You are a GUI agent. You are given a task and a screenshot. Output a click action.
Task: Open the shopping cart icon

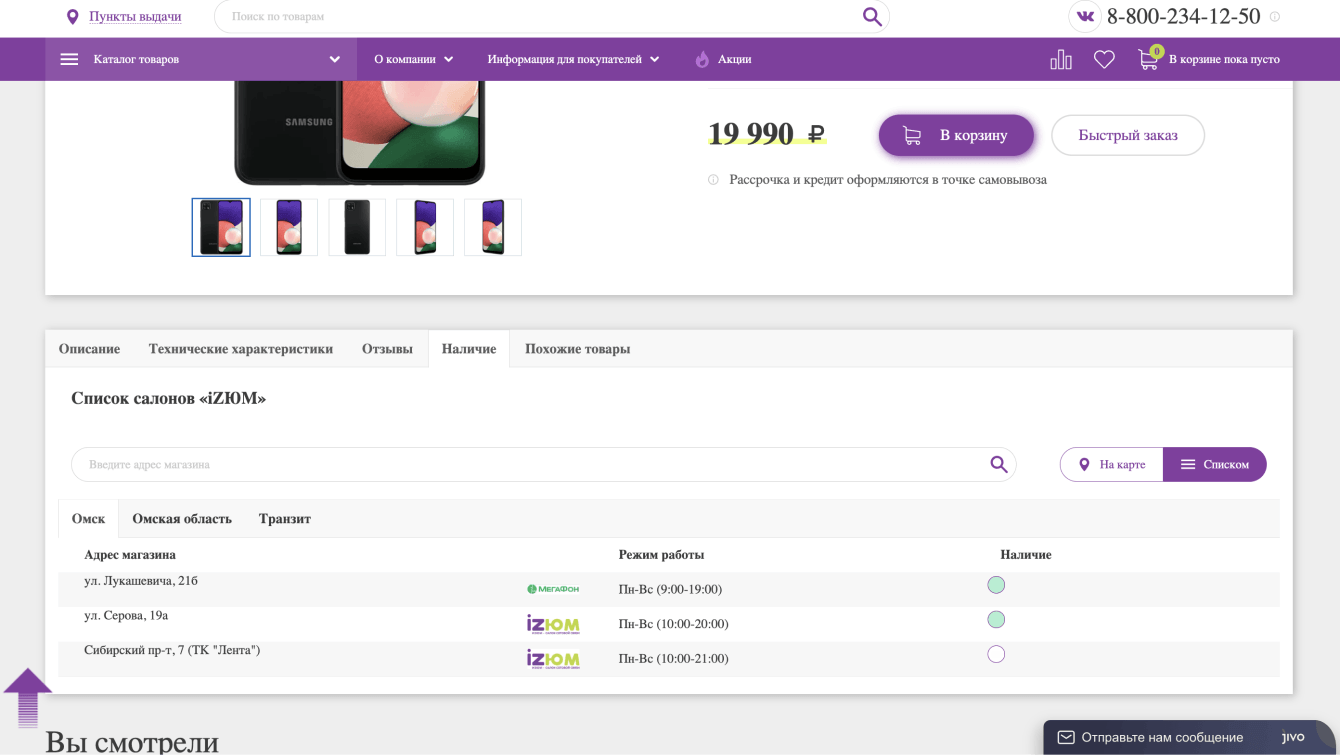(1148, 59)
